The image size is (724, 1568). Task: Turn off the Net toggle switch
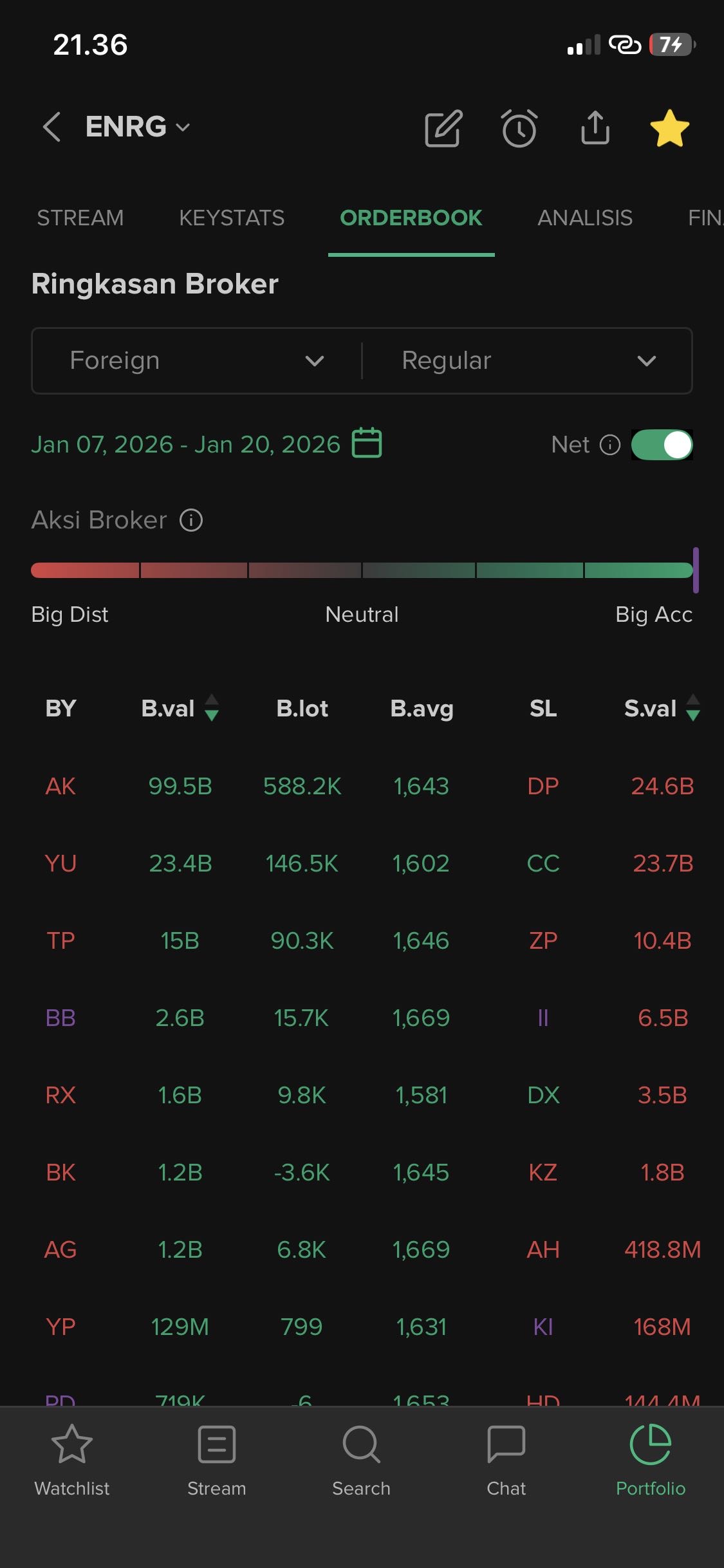(x=662, y=445)
